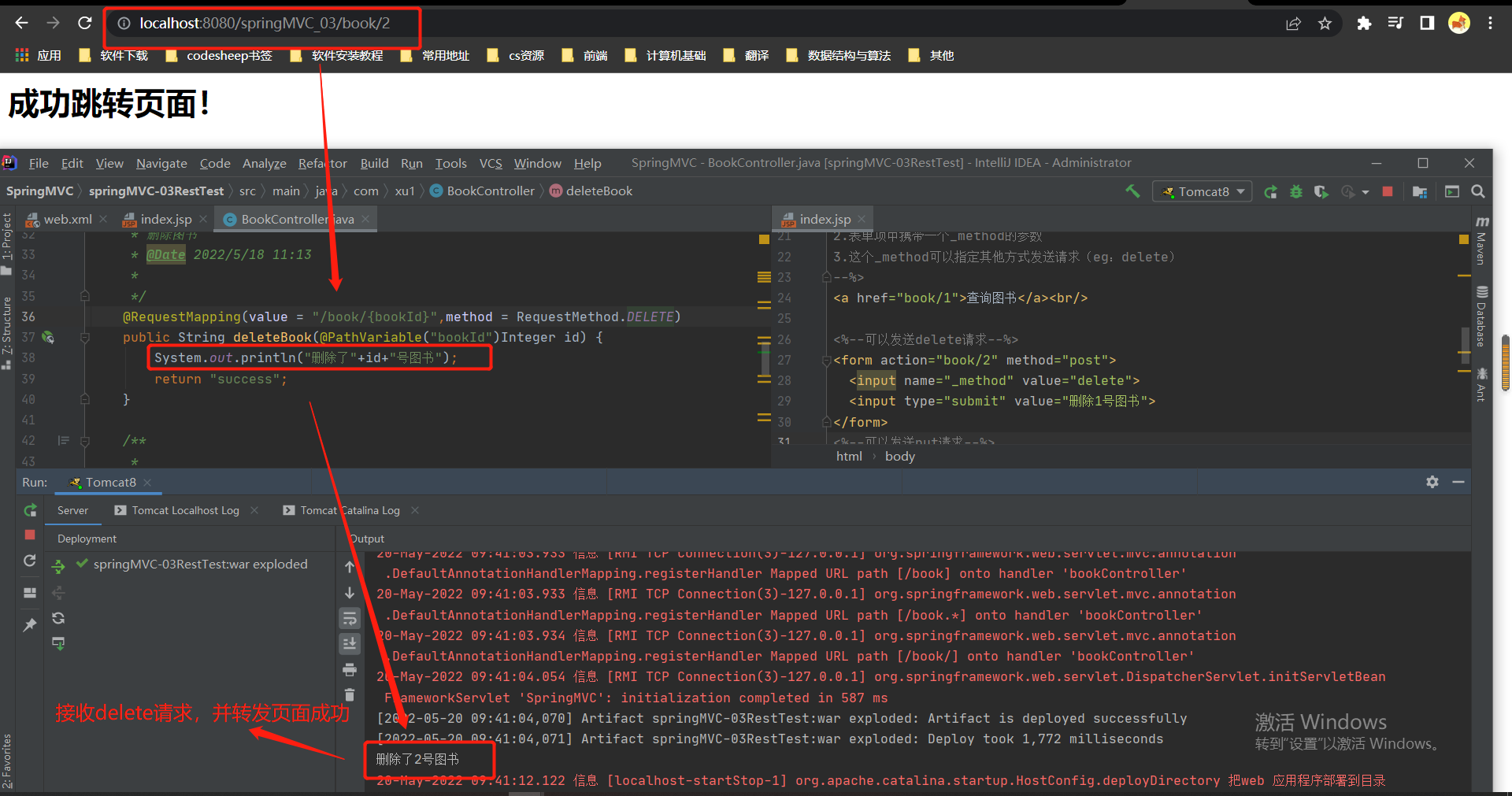The width and height of the screenshot is (1512, 796).
Task: Open the Project Structure icon
Action: click(x=1420, y=191)
